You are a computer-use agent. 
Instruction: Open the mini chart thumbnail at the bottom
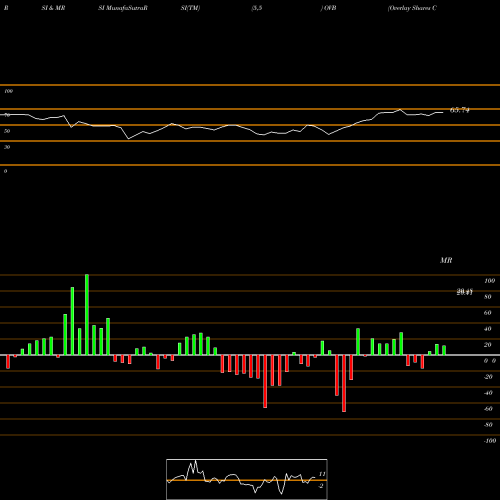click(247, 479)
